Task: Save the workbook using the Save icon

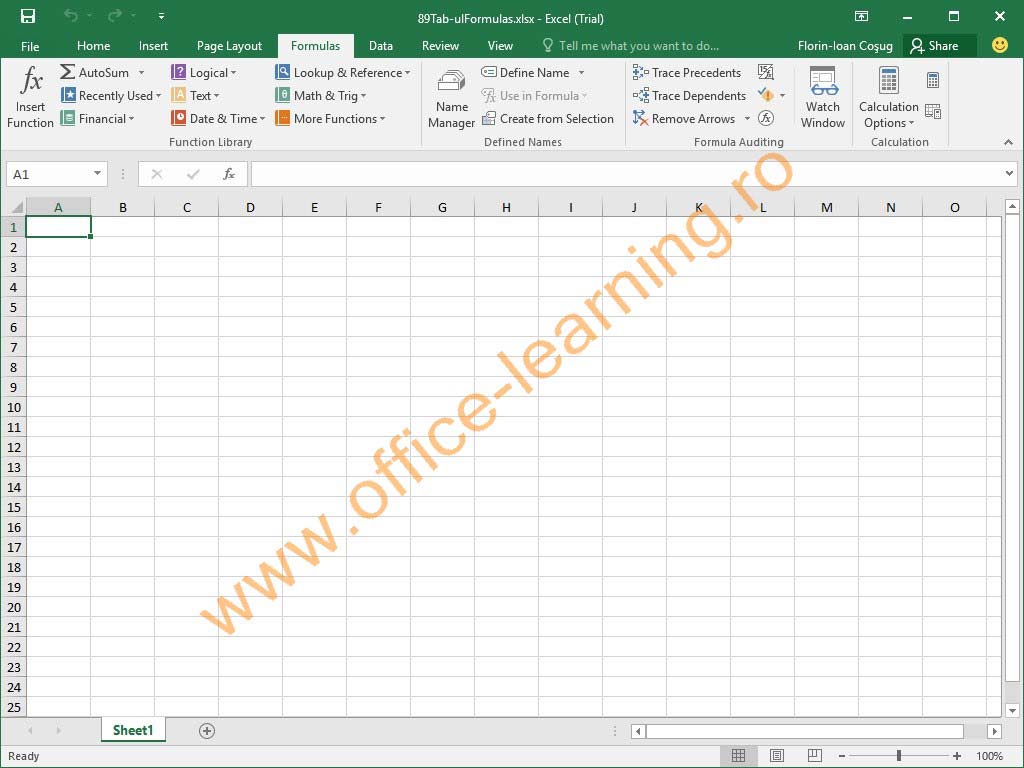Action: coord(27,16)
